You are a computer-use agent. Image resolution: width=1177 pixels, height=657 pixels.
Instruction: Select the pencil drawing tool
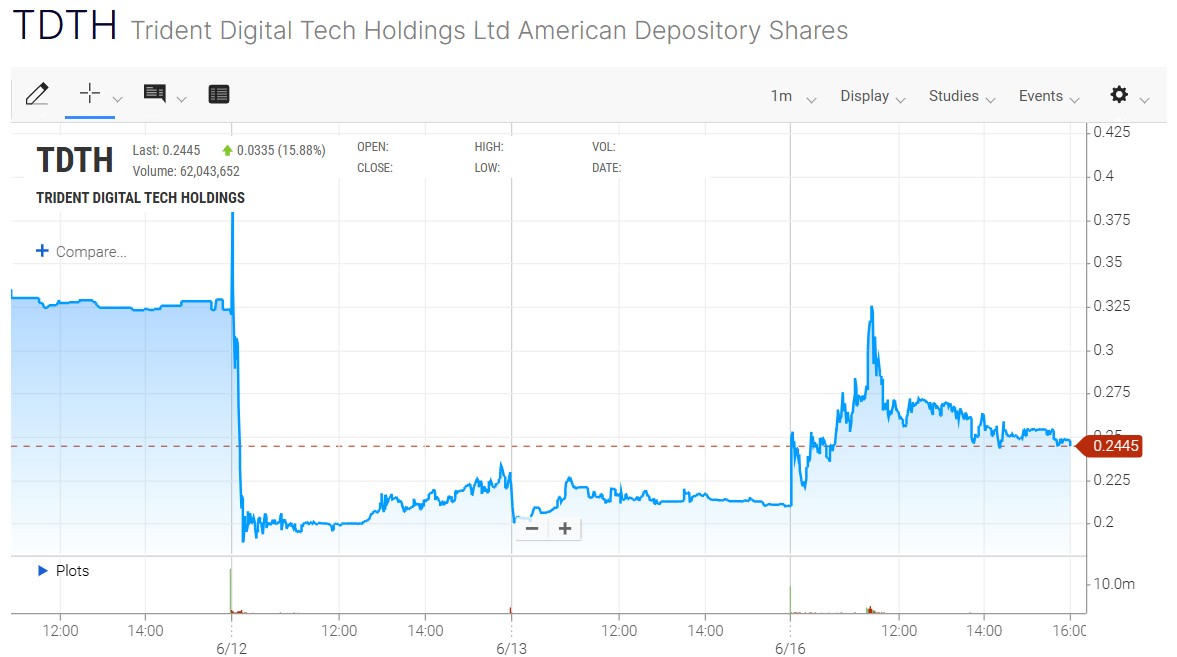37,94
